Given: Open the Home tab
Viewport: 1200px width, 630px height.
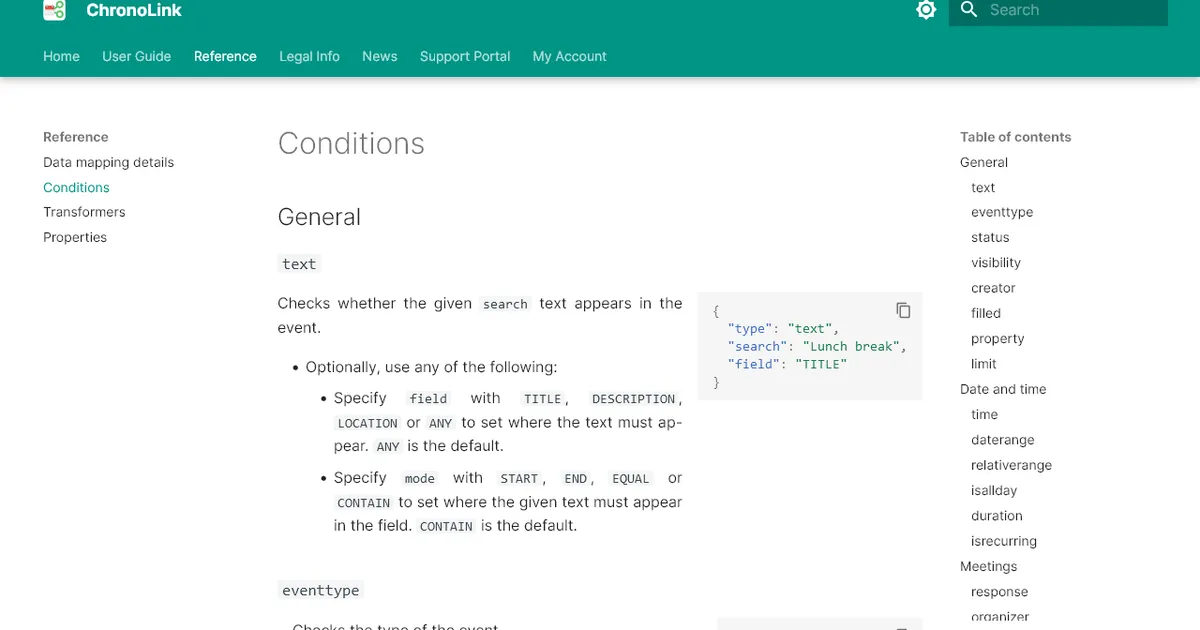Looking at the screenshot, I should click(x=61, y=56).
